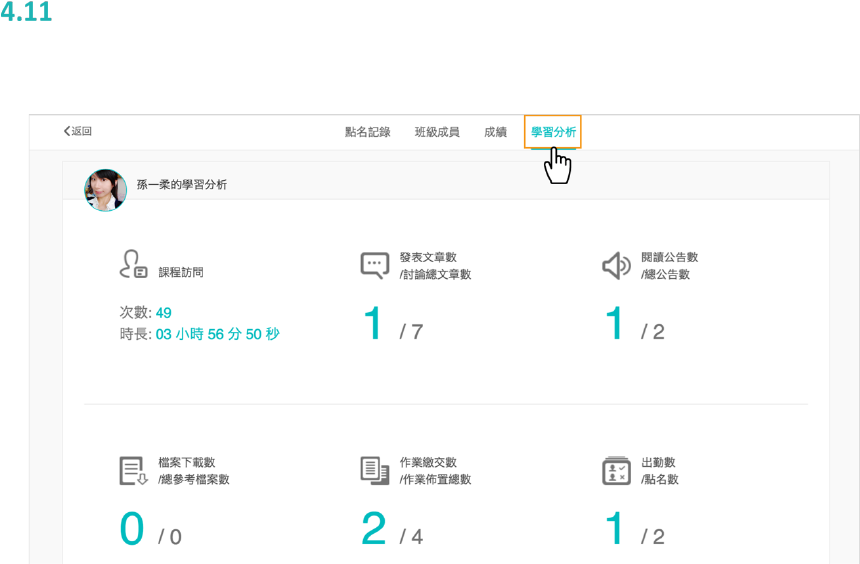Open the 班級成員 tab
This screenshot has height=564, width=860.
(x=437, y=132)
